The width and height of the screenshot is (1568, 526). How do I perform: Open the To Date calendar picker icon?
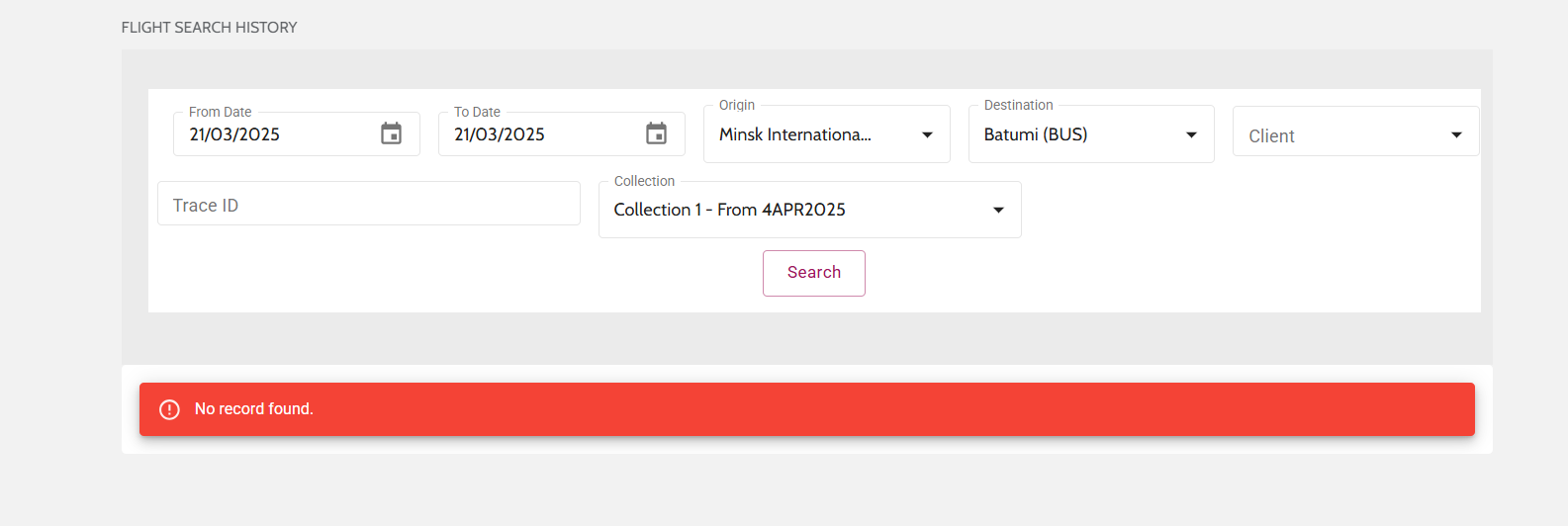(656, 133)
